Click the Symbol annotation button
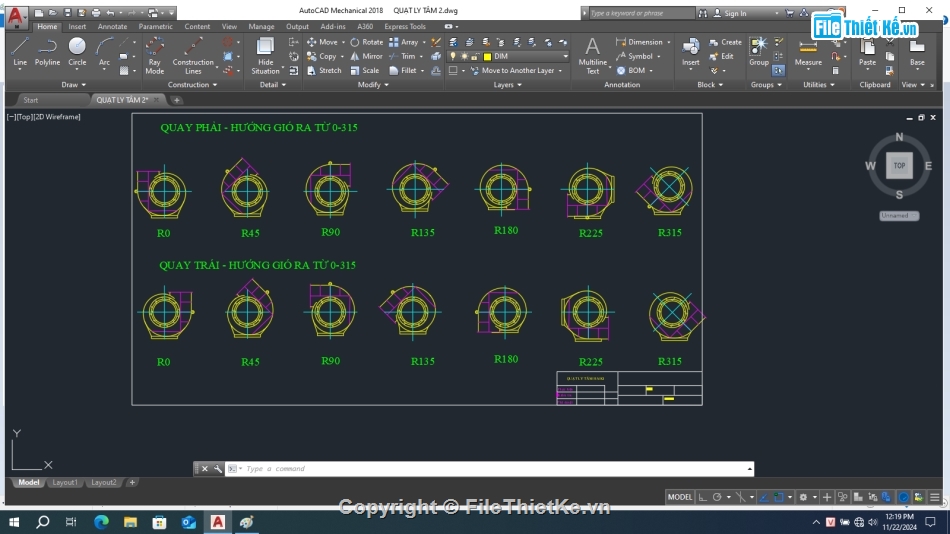Viewport: 950px width, 534px height. [634, 56]
